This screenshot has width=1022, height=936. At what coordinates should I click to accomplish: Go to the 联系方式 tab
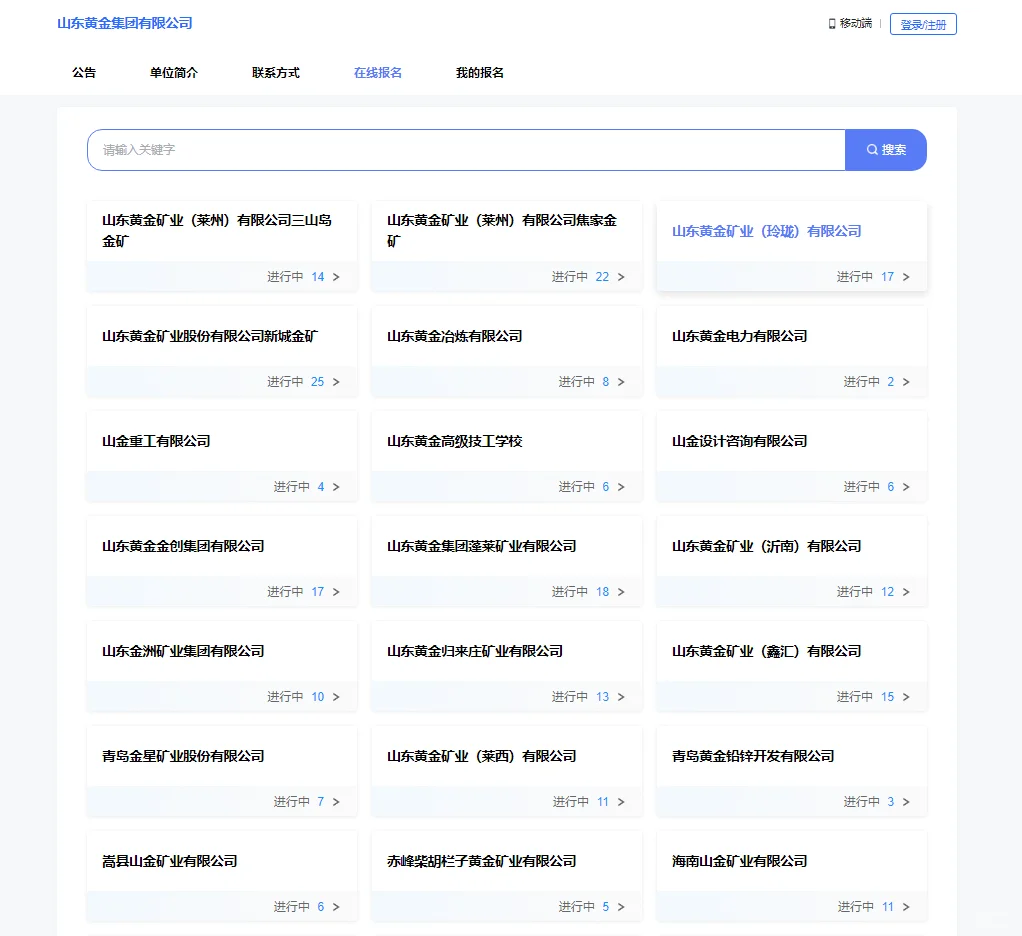click(x=276, y=72)
